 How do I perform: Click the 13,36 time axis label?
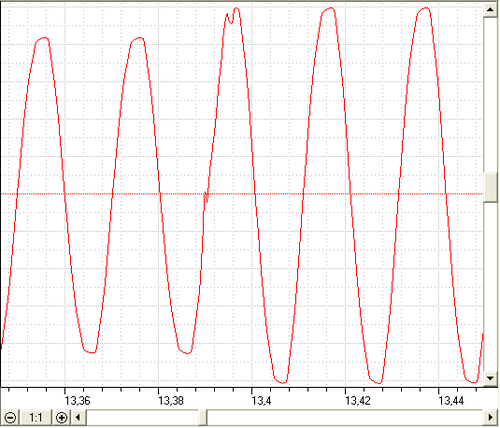[x=77, y=400]
